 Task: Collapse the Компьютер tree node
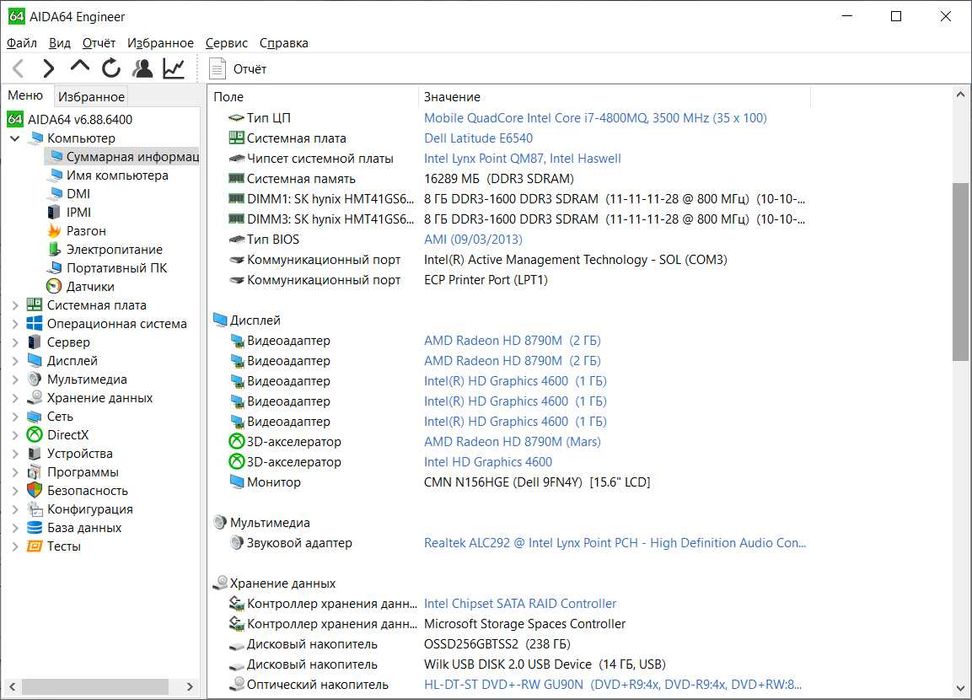pyautogui.click(x=15, y=138)
